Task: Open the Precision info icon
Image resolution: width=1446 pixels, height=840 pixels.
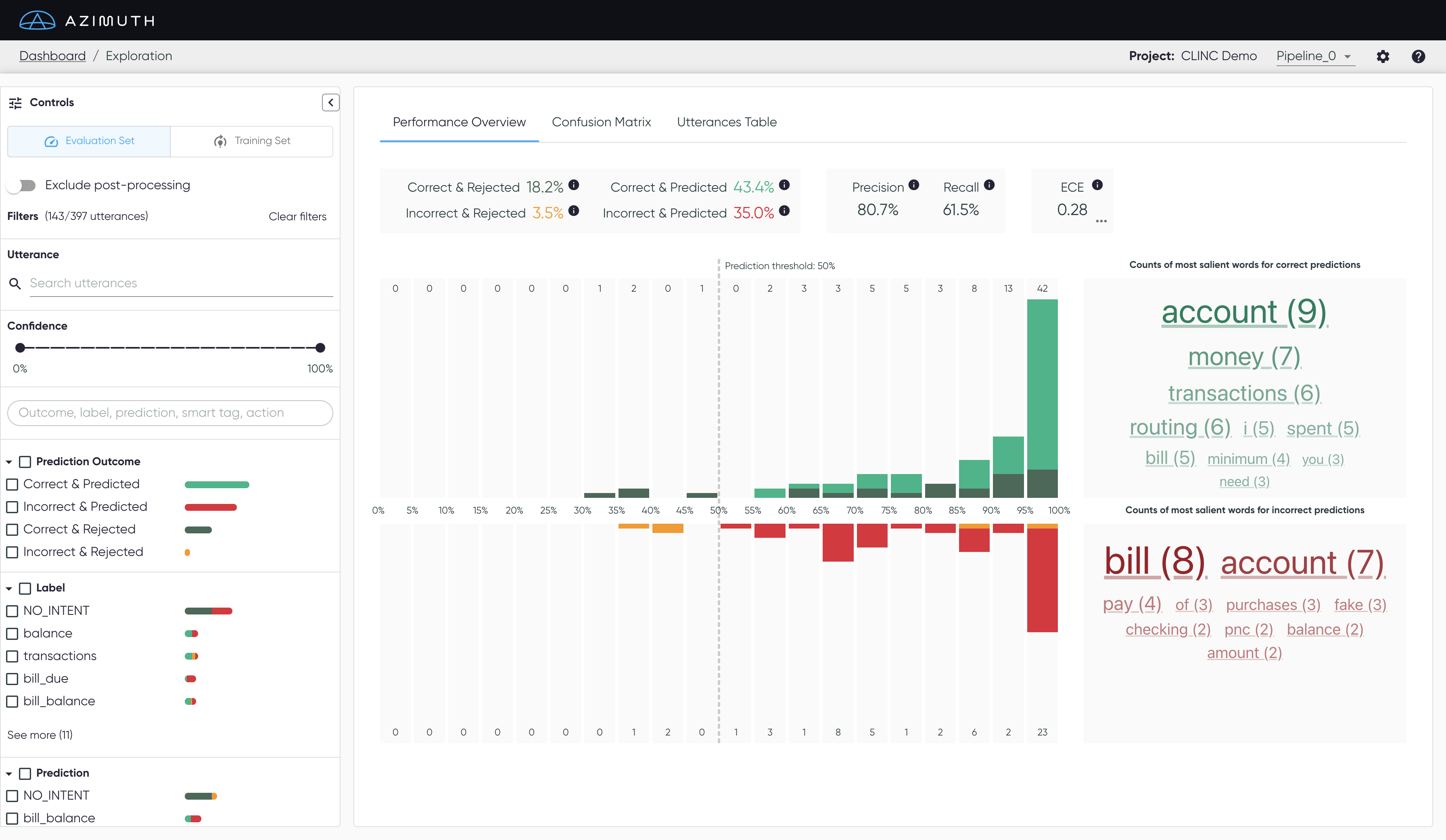Action: click(x=914, y=185)
